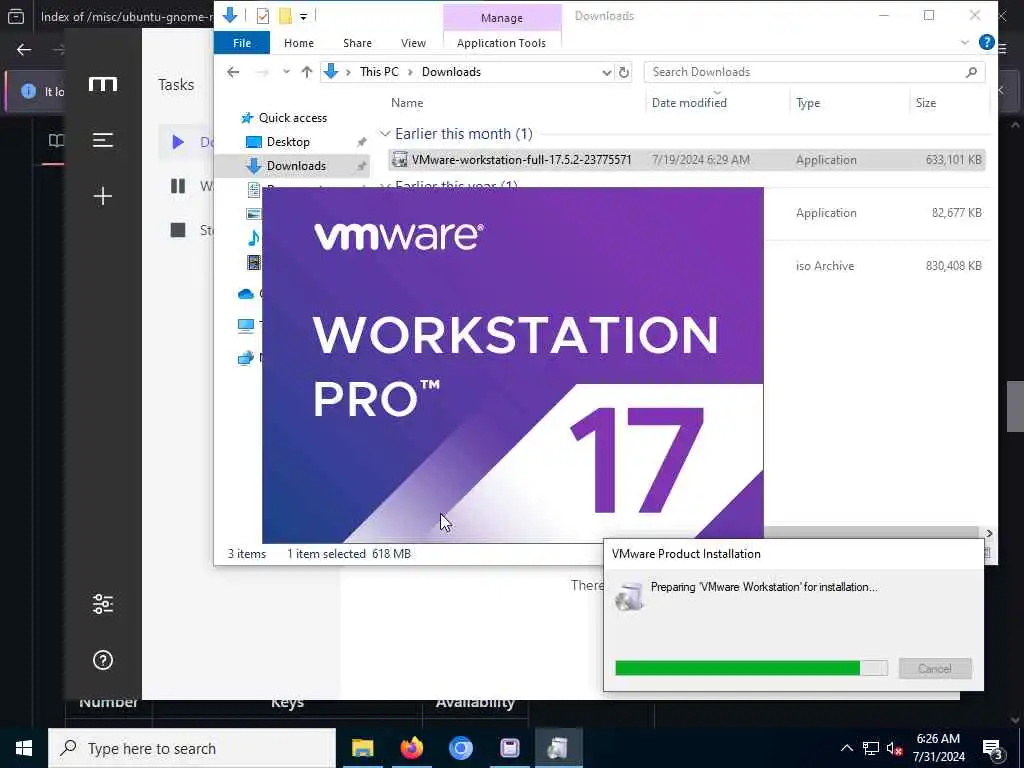Open recent locations dropdown arrow
This screenshot has width=1024, height=768.
(286, 72)
